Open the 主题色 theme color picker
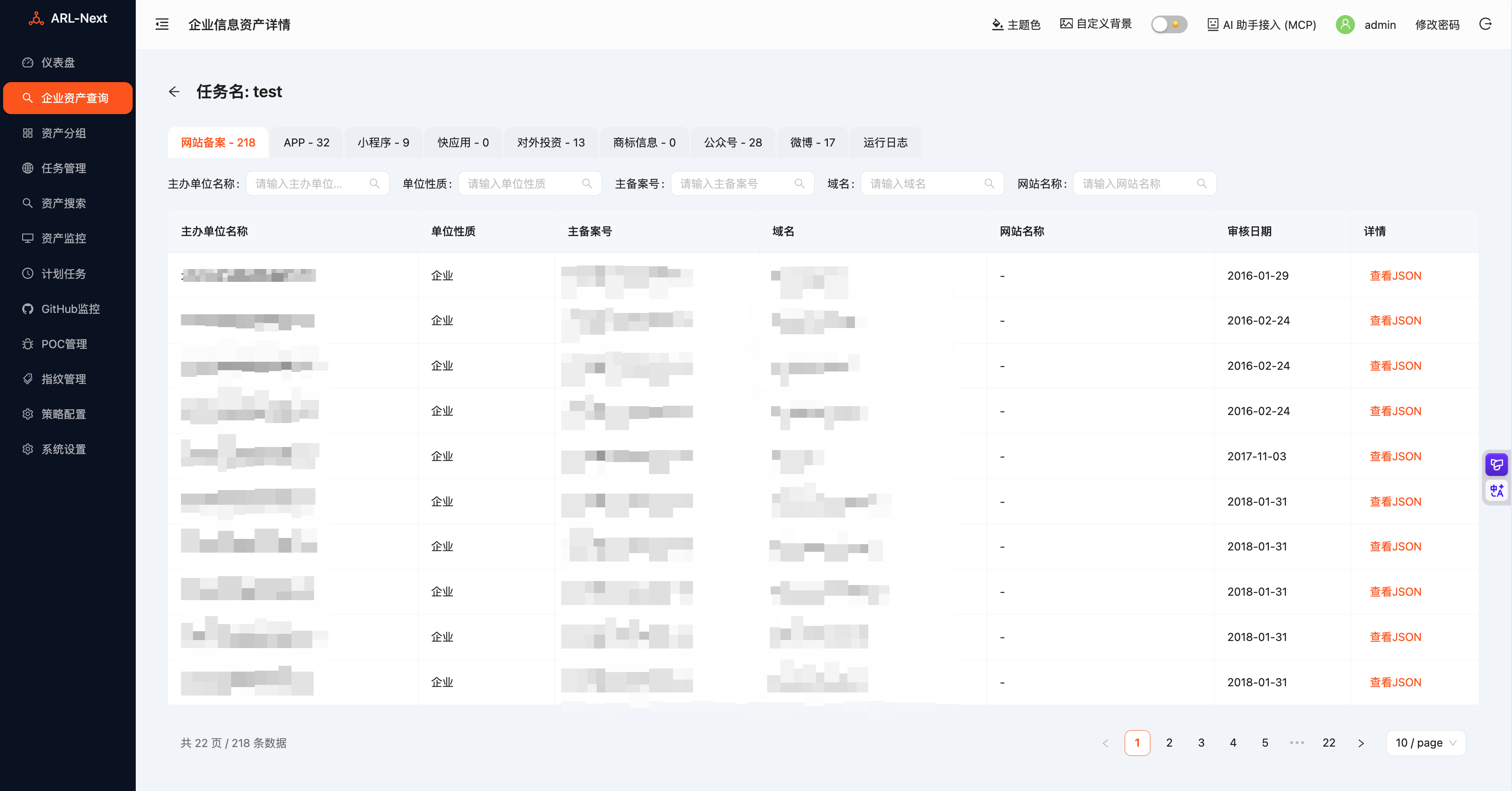 pyautogui.click(x=1016, y=25)
